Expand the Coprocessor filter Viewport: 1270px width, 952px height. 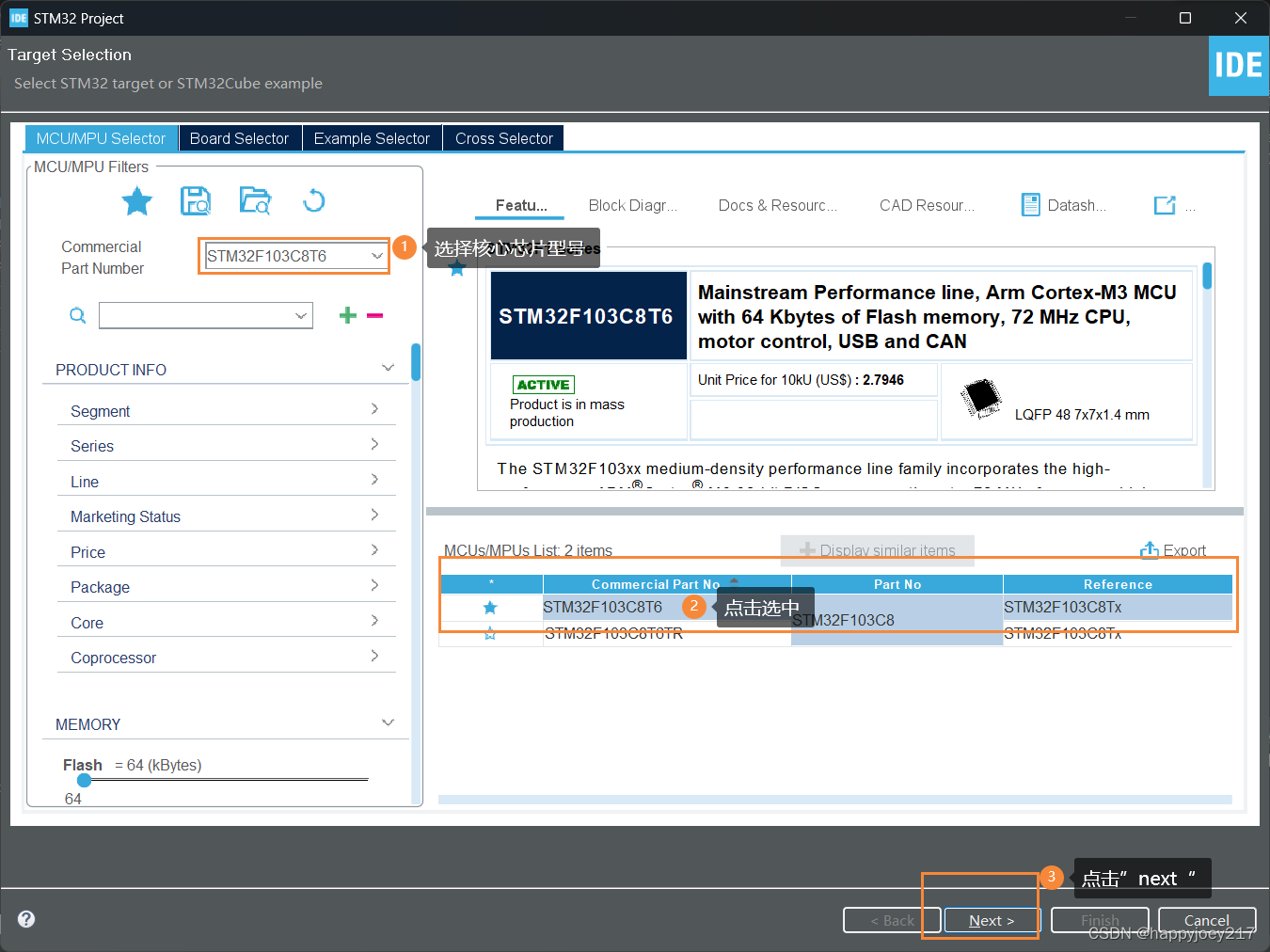[374, 656]
